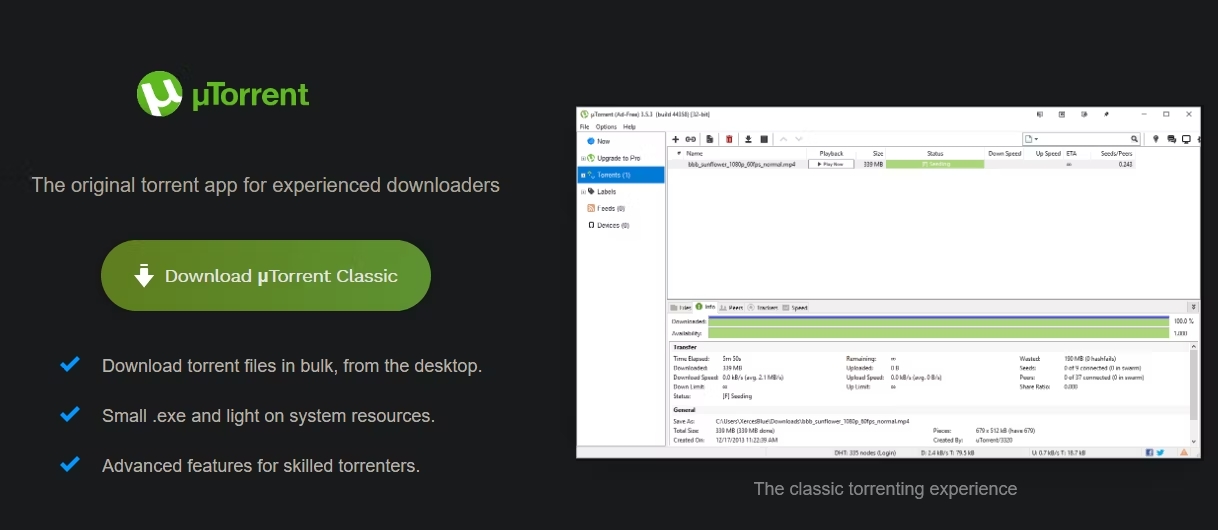The width and height of the screenshot is (1218, 530).
Task: Expand the Labels tree node
Action: click(x=583, y=191)
